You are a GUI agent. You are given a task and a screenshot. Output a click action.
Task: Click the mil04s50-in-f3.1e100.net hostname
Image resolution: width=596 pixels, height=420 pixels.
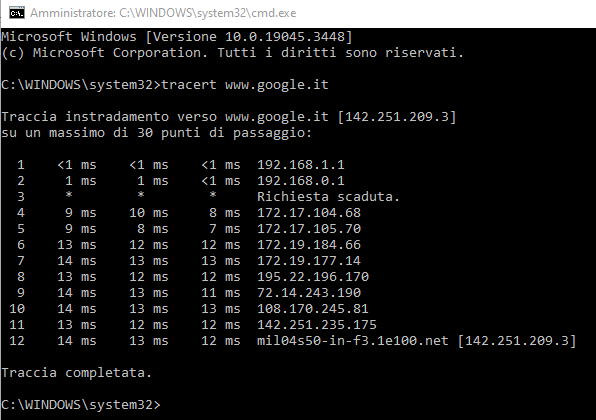pos(353,341)
